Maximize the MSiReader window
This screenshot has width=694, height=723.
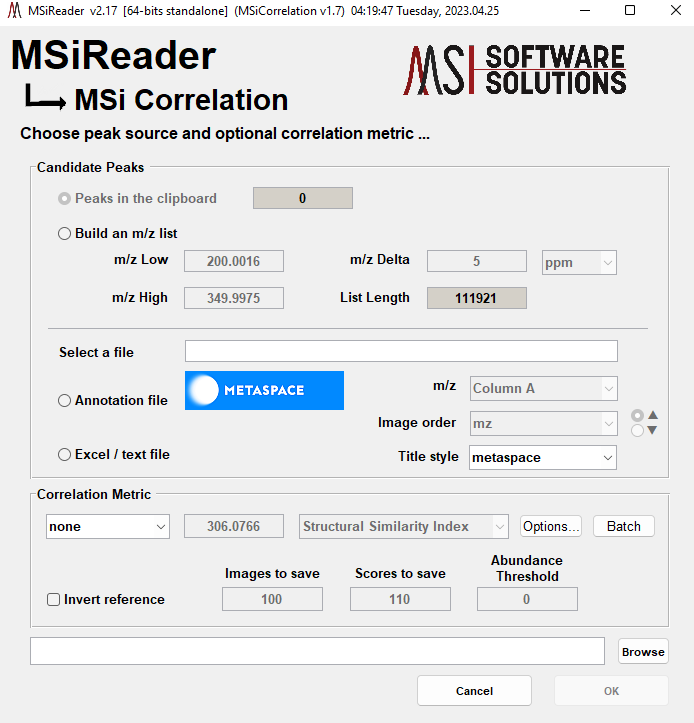[630, 11]
